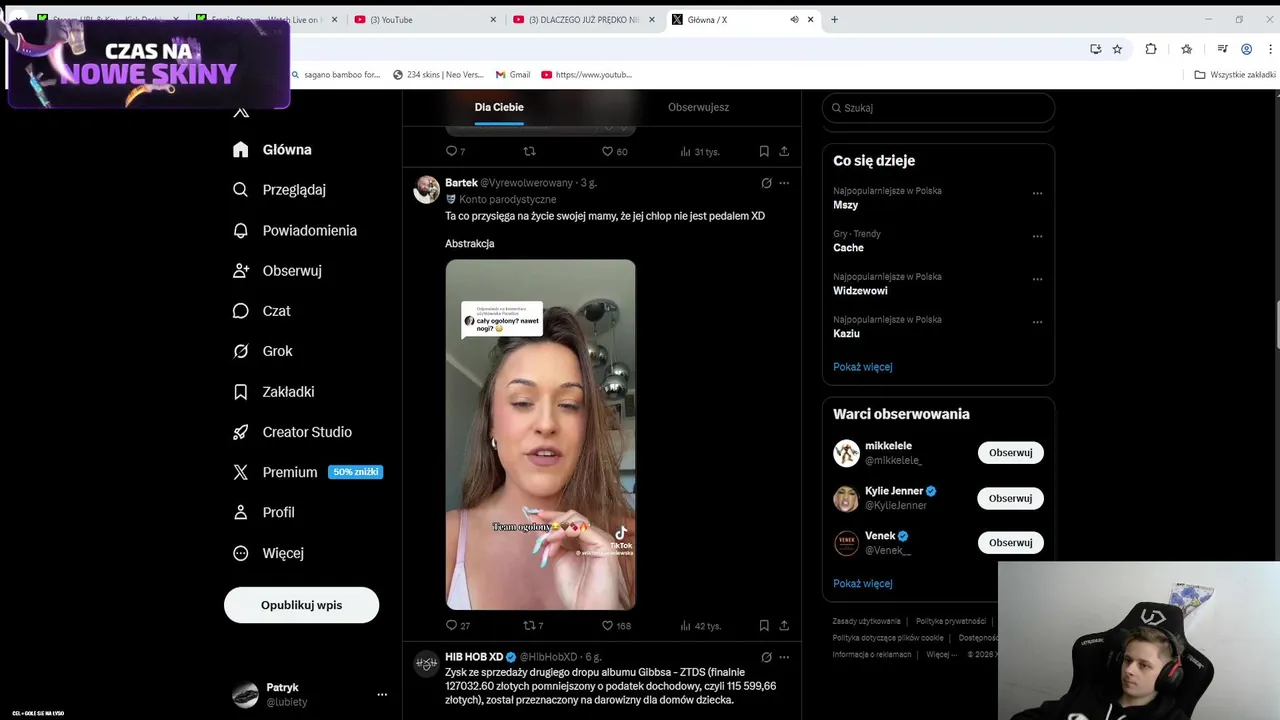The width and height of the screenshot is (1280, 720).
Task: Open Bartek's profile avatar
Action: click(427, 189)
